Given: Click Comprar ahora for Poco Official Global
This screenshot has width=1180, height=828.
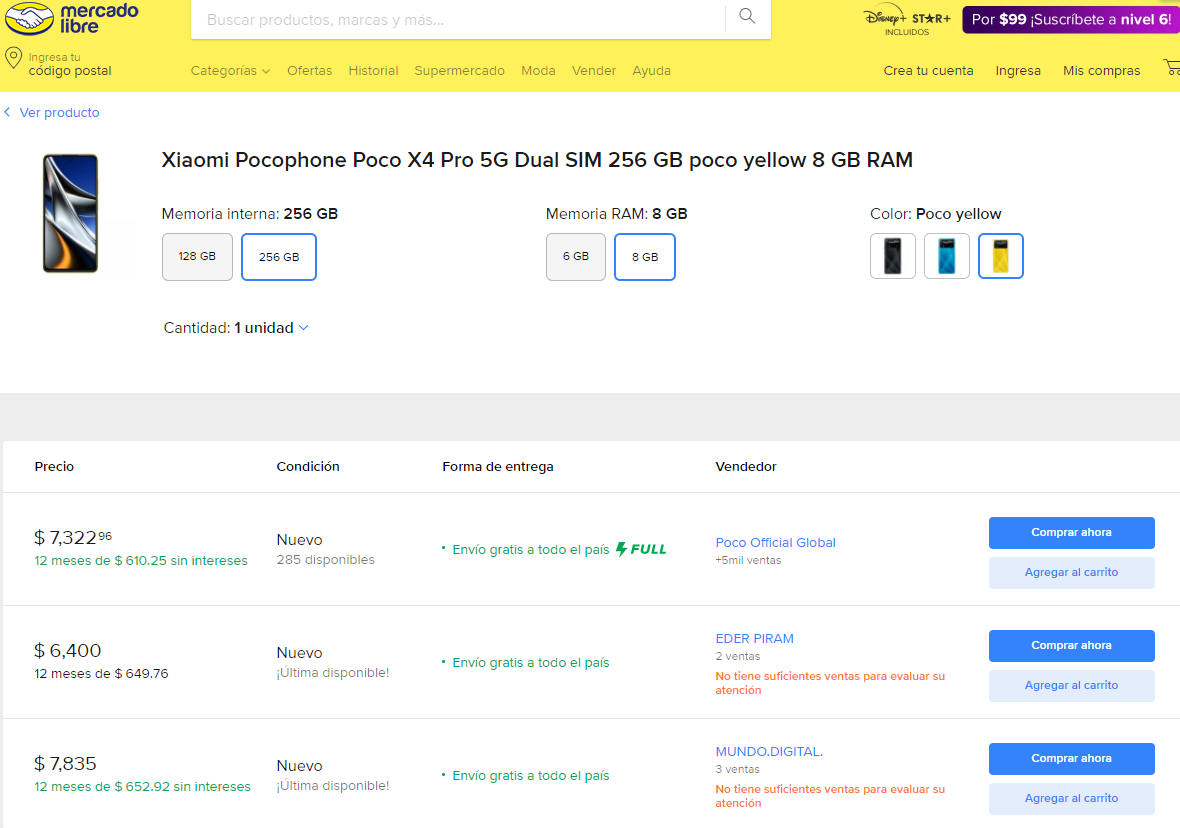Looking at the screenshot, I should pyautogui.click(x=1071, y=533).
